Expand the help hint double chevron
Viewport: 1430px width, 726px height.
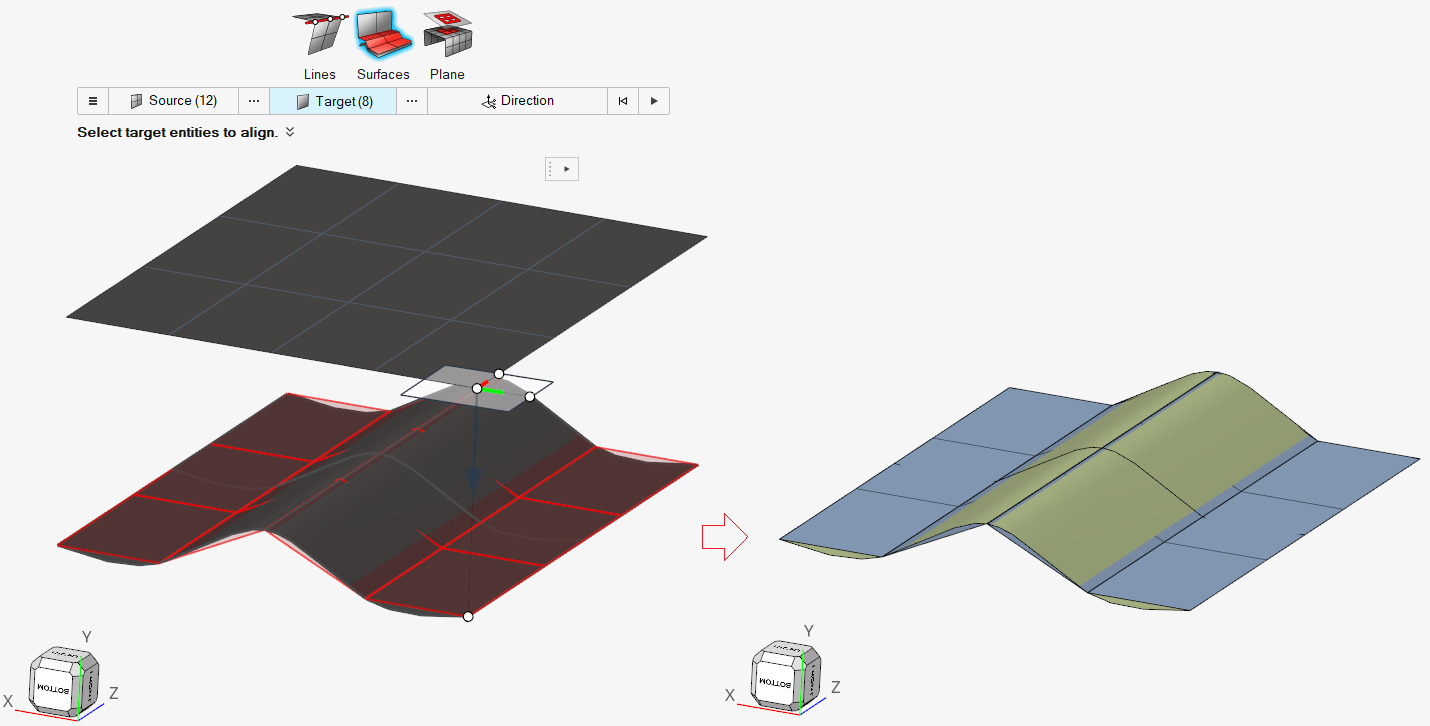coord(290,132)
